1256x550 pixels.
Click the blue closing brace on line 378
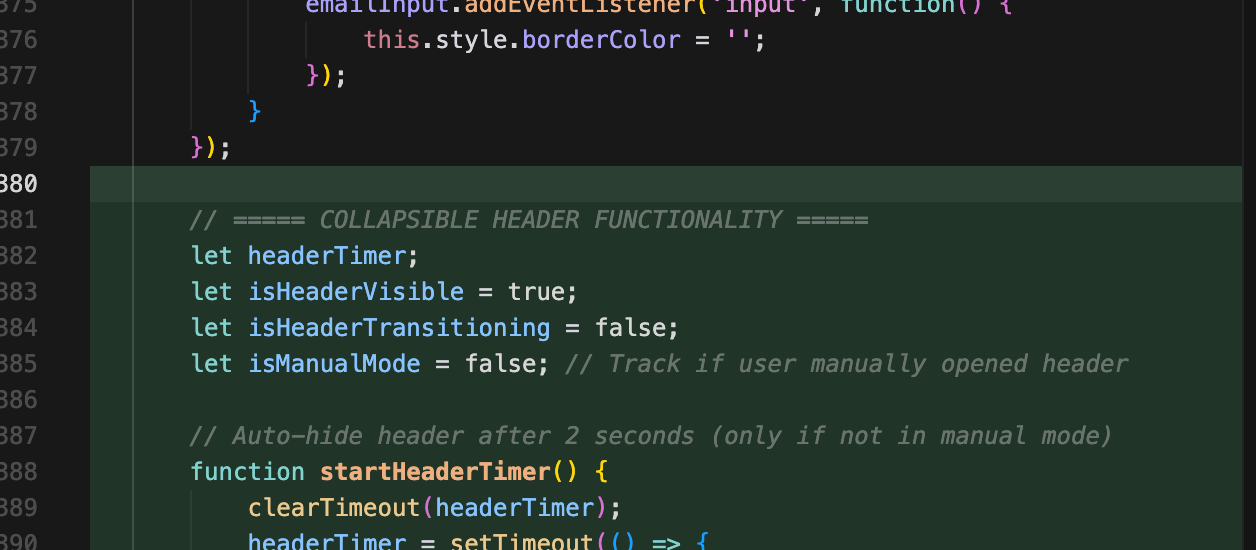coord(255,112)
